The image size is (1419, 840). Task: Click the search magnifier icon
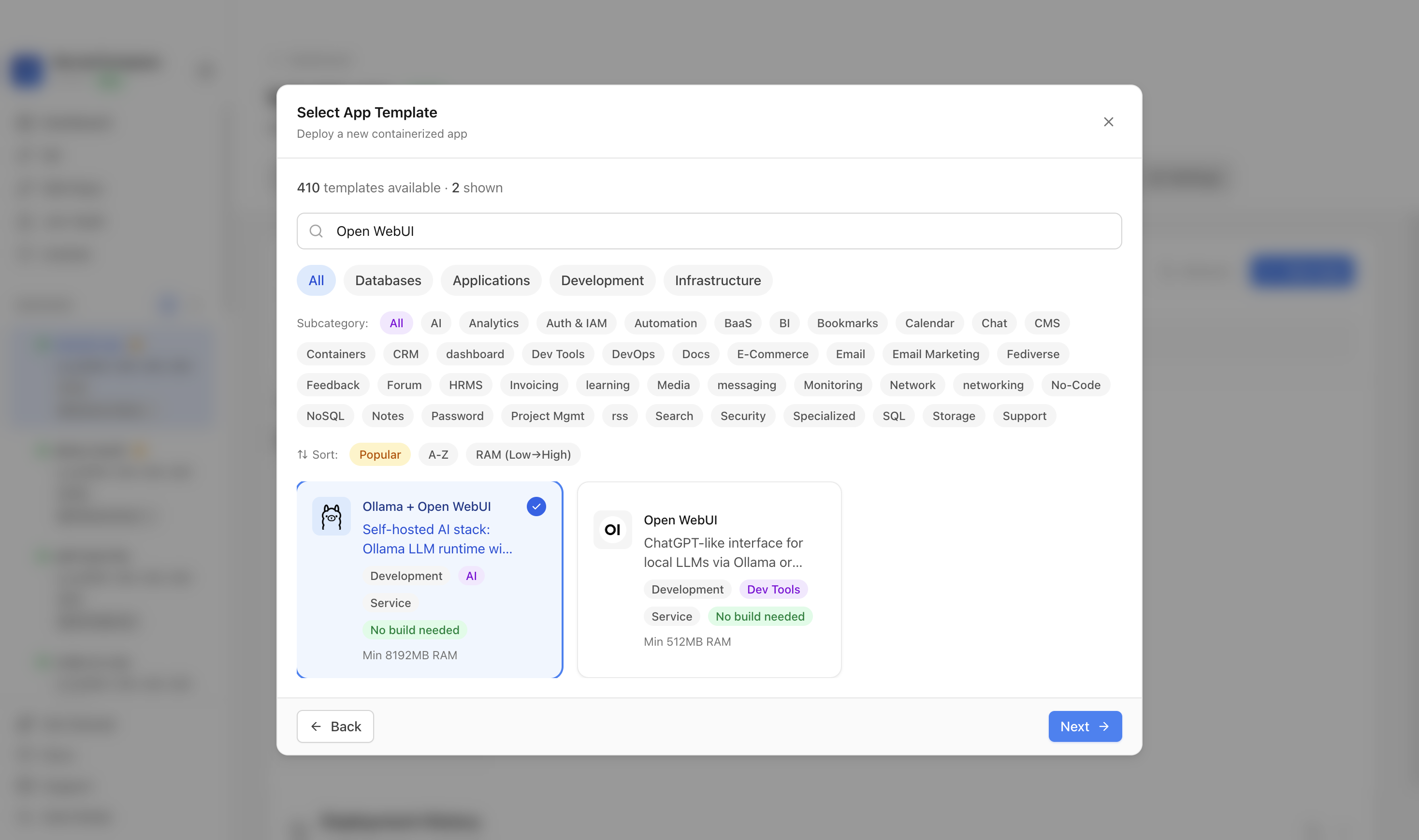[317, 231]
